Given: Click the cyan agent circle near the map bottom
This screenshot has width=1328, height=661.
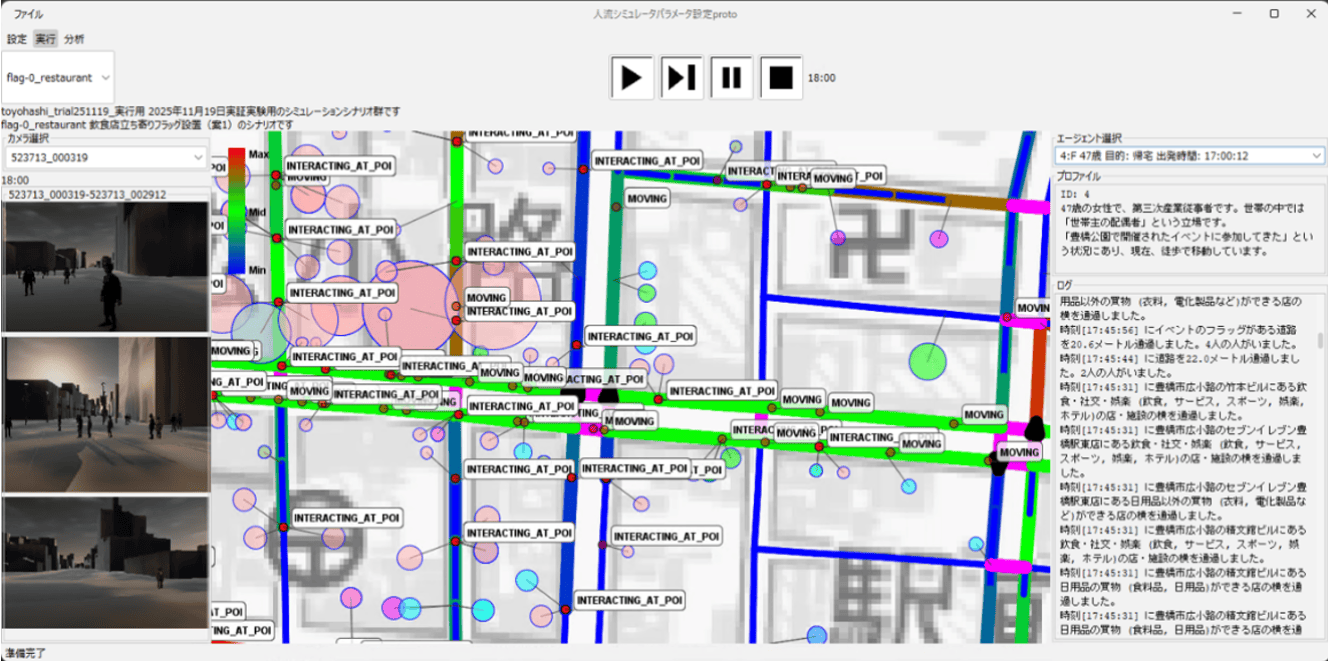Looking at the screenshot, I should click(483, 609).
